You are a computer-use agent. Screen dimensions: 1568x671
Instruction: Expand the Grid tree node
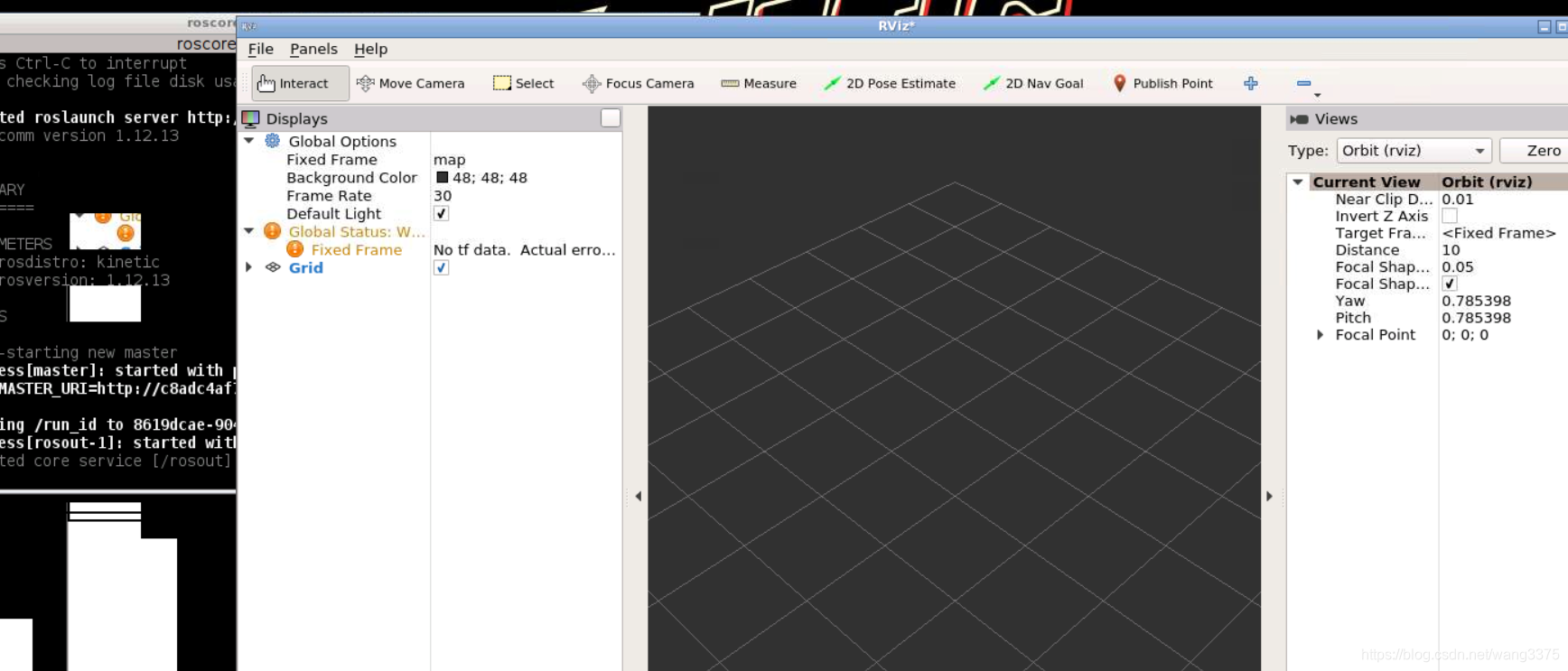(249, 267)
